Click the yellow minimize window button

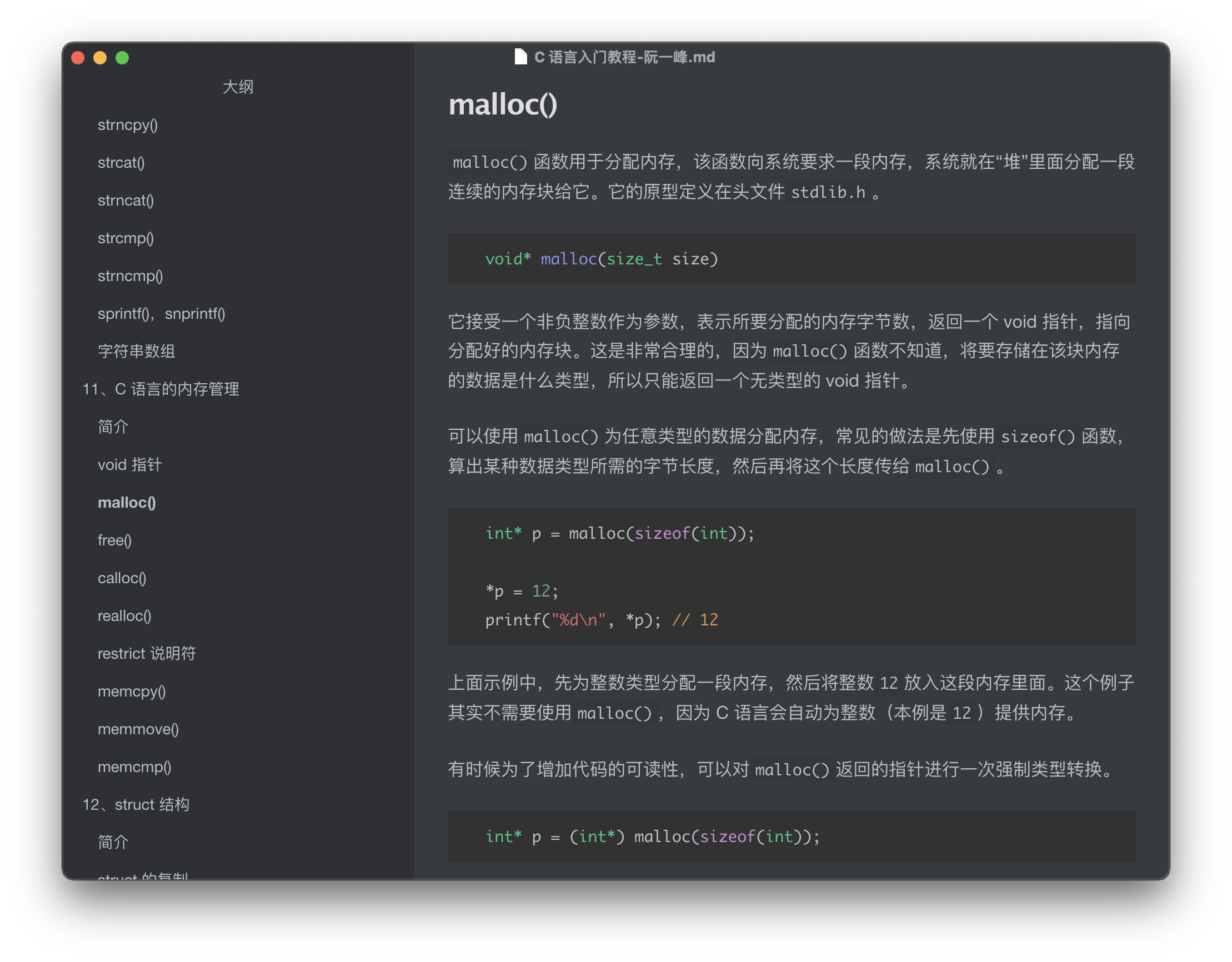coord(100,58)
